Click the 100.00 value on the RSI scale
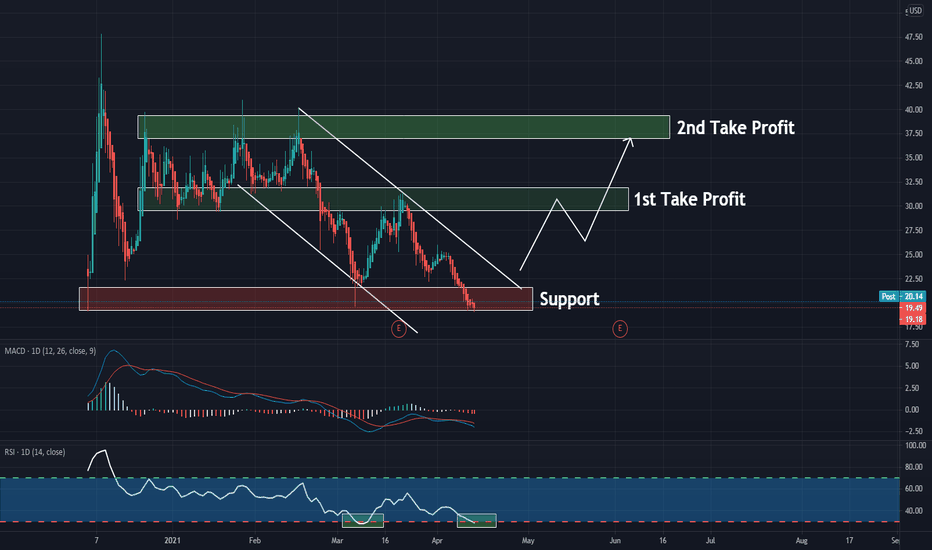 point(915,445)
